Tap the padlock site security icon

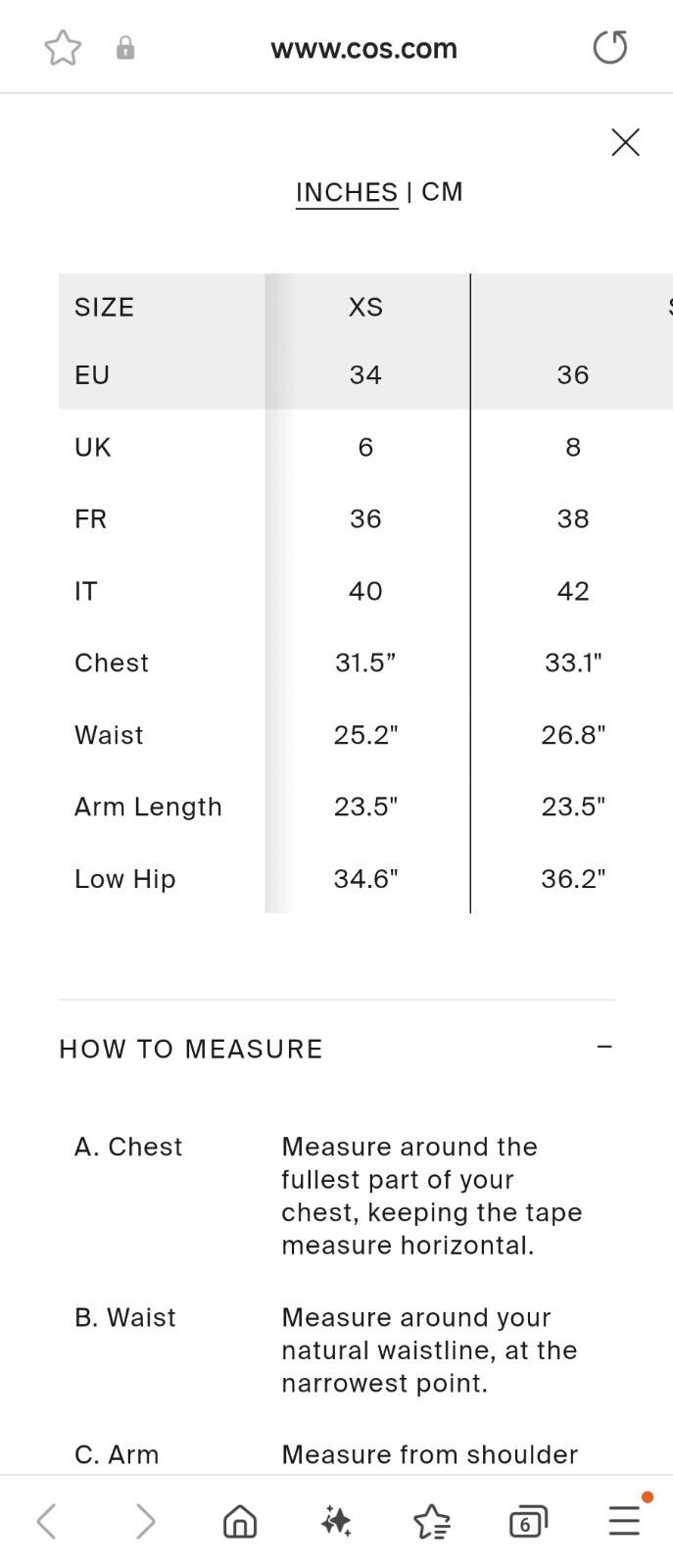[125, 48]
